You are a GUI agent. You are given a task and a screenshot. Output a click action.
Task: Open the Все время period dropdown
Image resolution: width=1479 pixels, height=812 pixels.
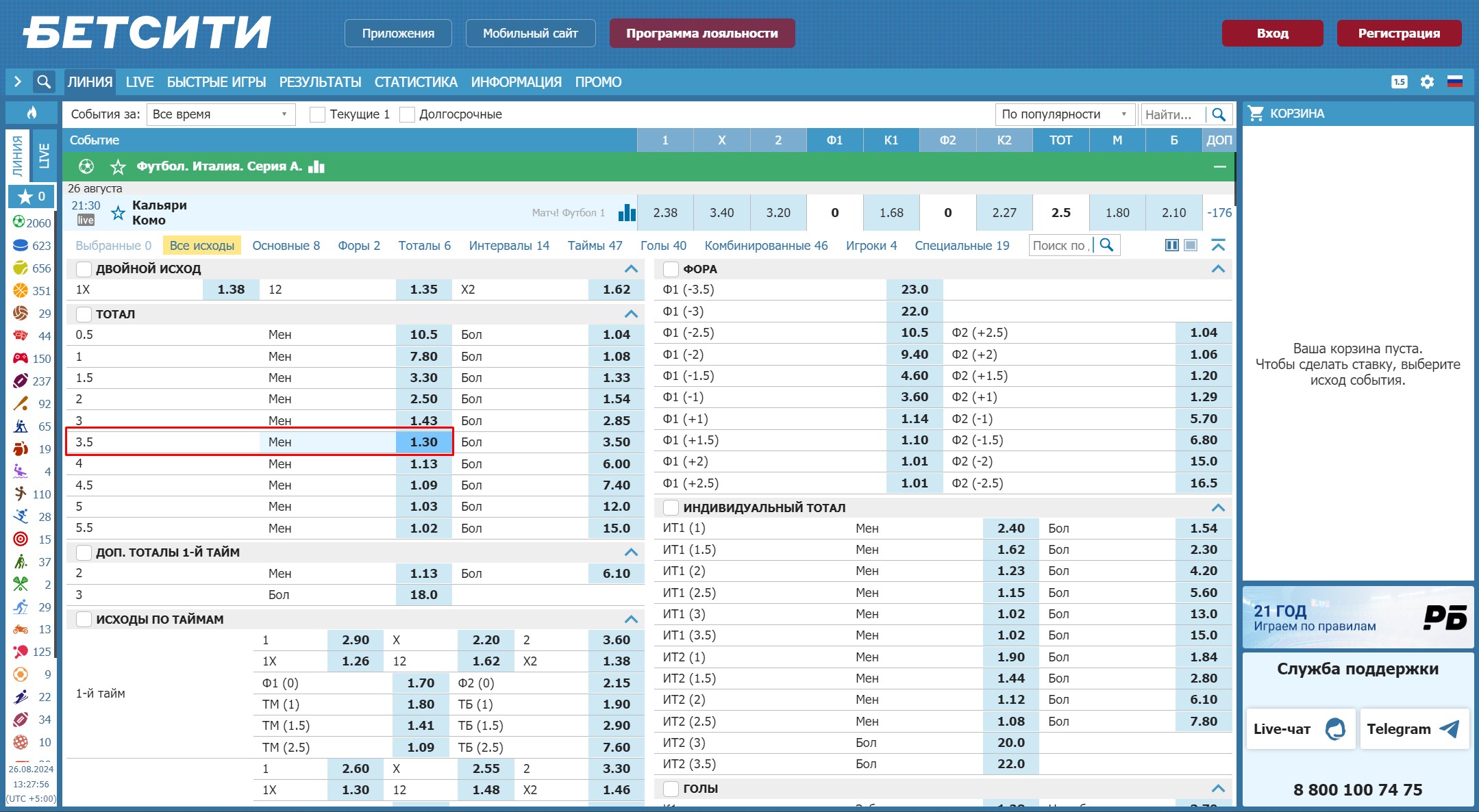tap(220, 114)
